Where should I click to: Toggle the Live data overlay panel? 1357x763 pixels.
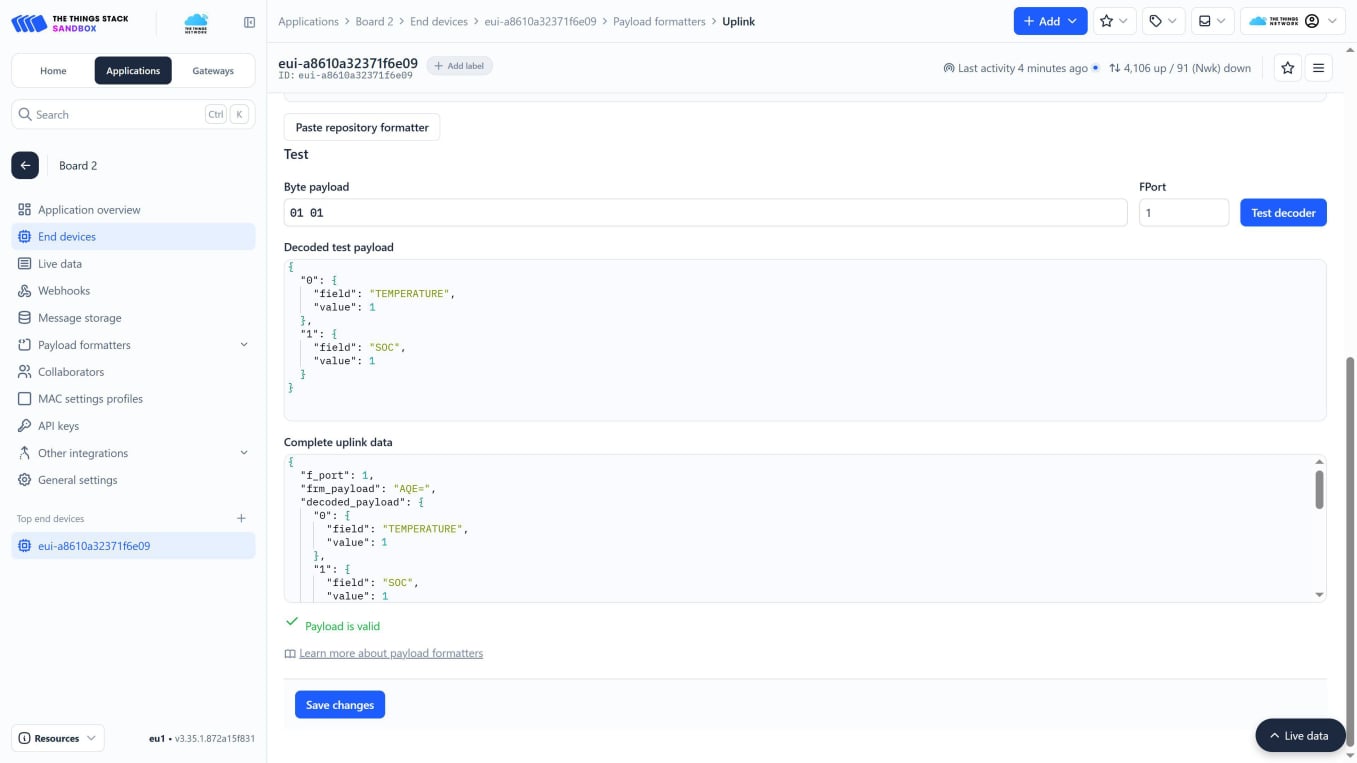[x=1300, y=735]
